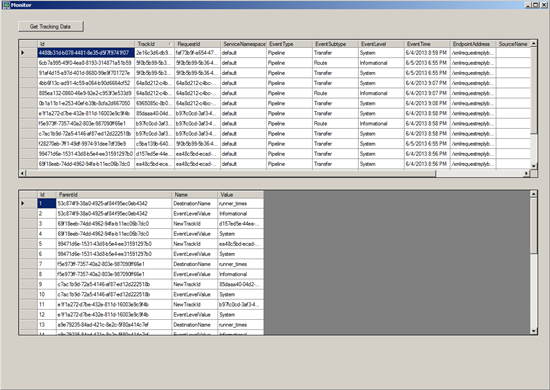550x390 pixels.
Task: Click the EventLevelValue cell in lower row 4
Action: [x=195, y=234]
